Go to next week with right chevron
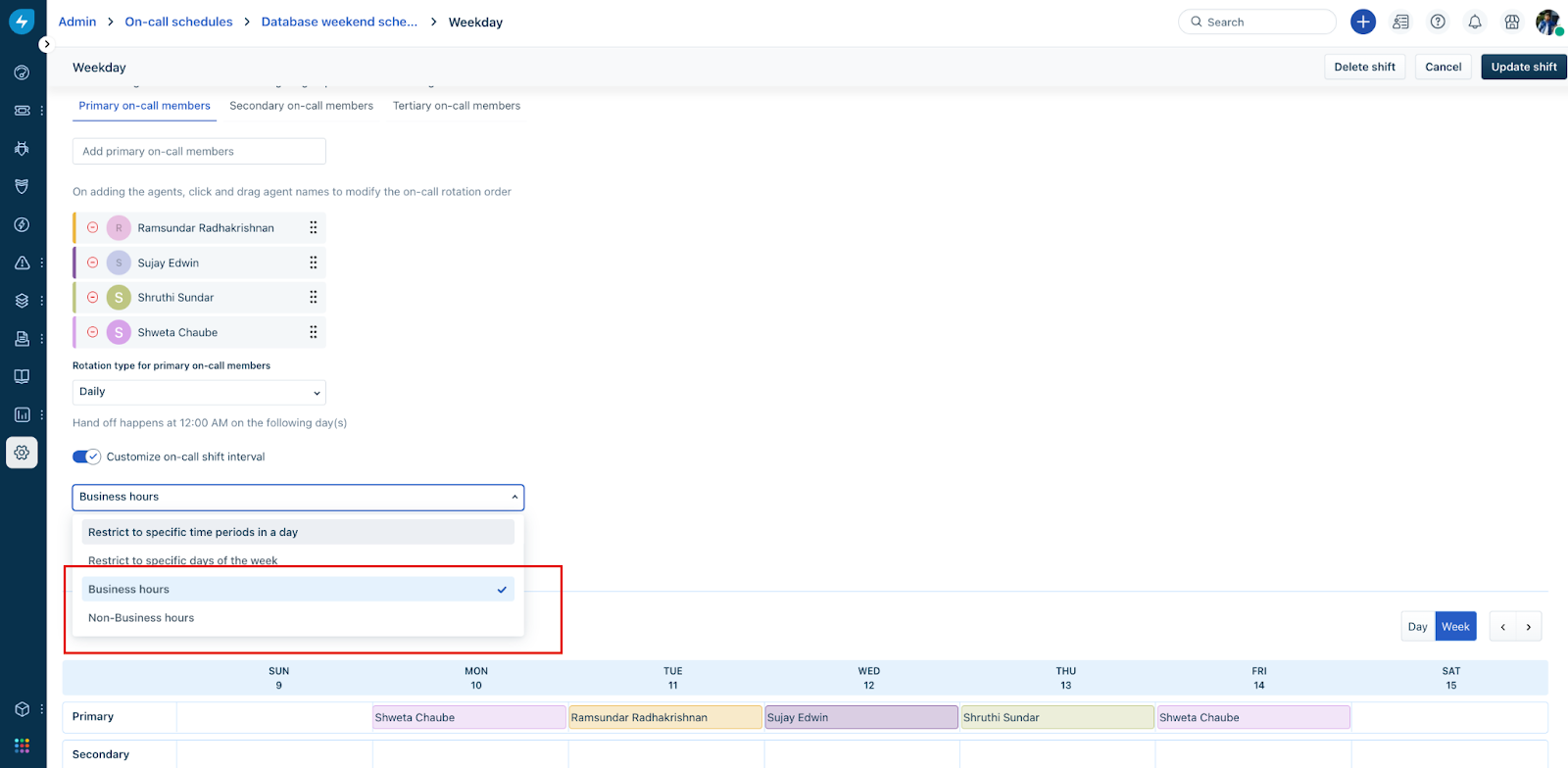 point(1529,627)
